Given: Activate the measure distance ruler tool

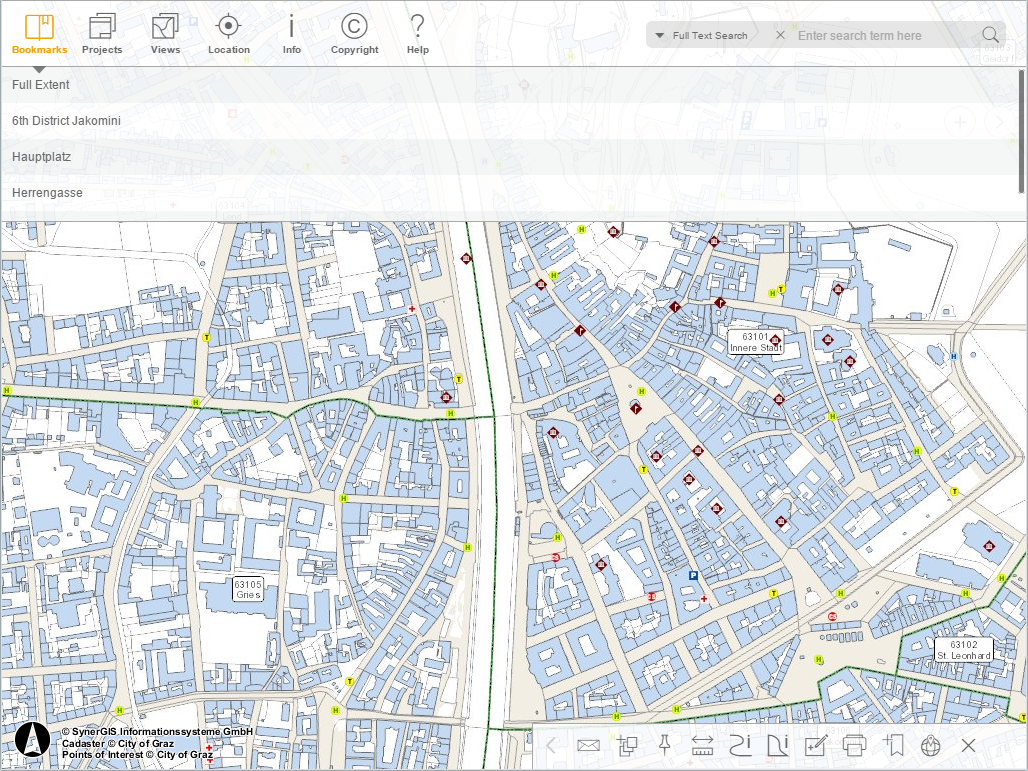Looking at the screenshot, I should 702,745.
